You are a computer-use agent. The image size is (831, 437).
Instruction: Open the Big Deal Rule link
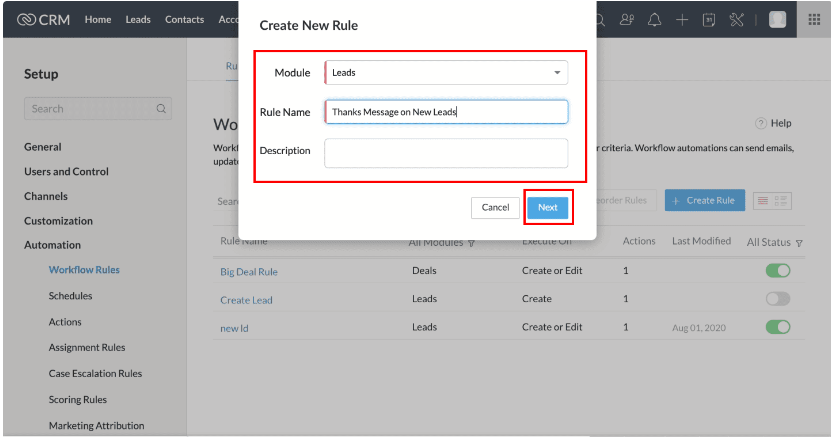[249, 272]
